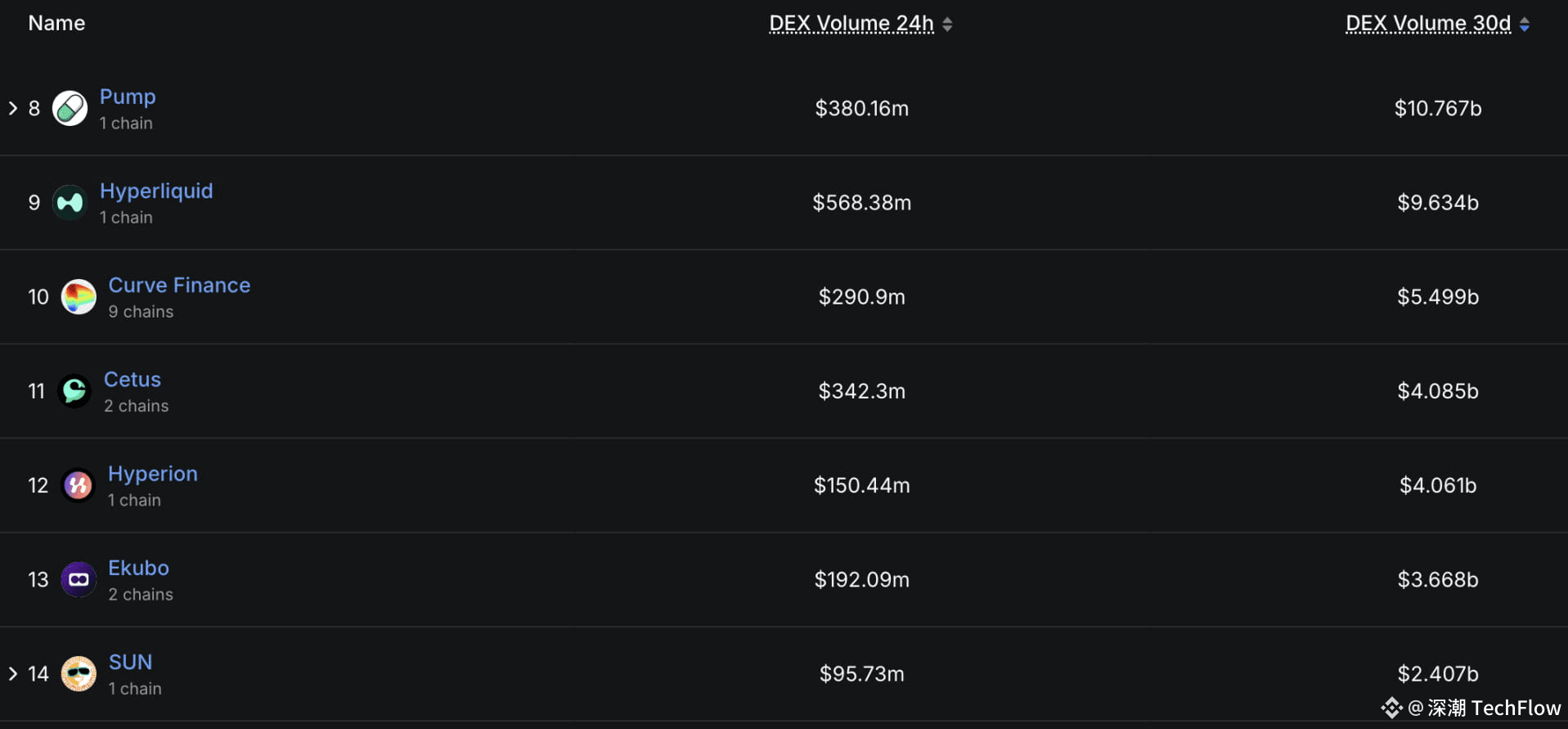Toggle the DEX Volume 24h sort arrows

point(947,25)
